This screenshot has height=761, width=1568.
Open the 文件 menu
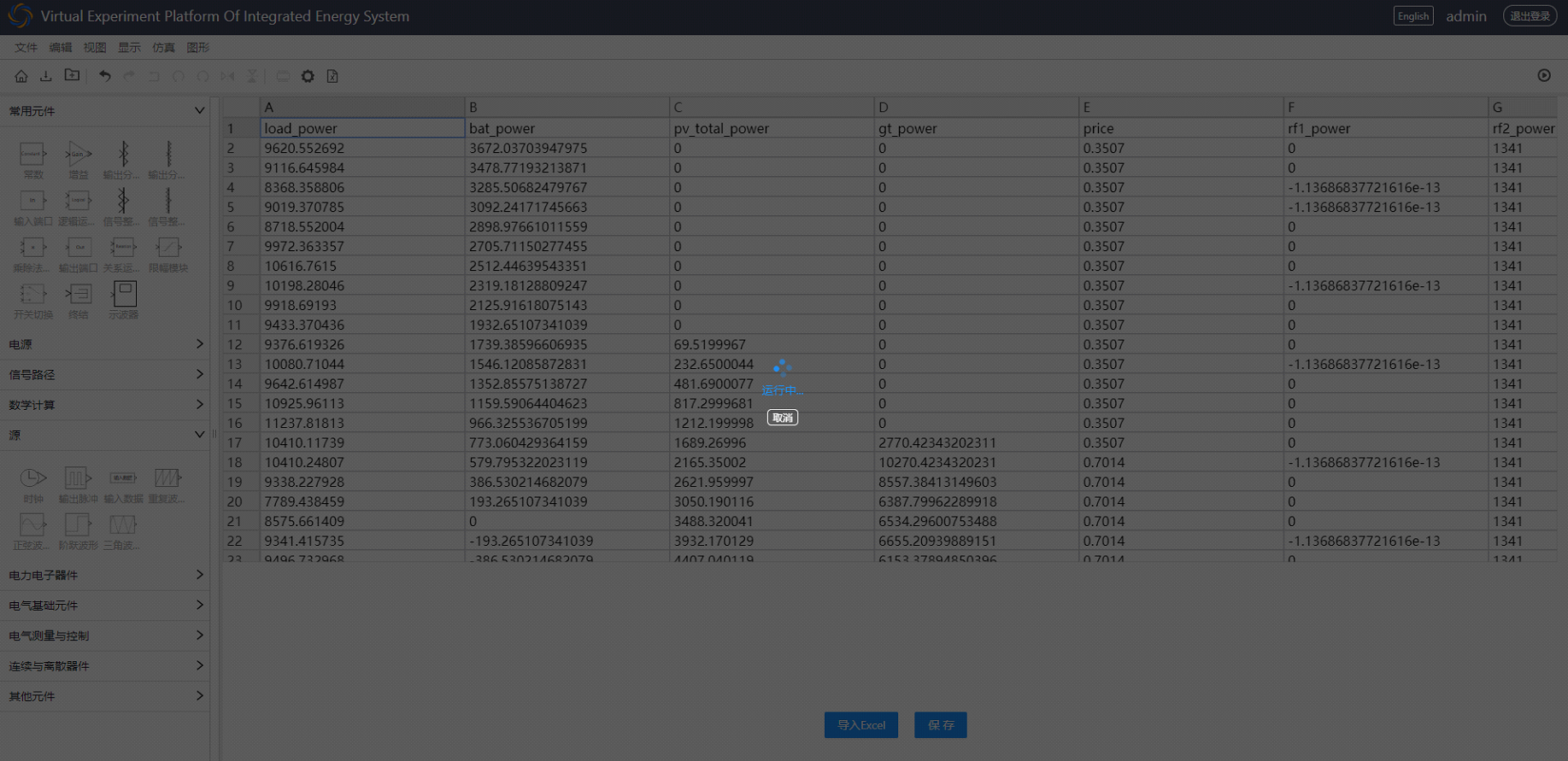click(x=26, y=48)
